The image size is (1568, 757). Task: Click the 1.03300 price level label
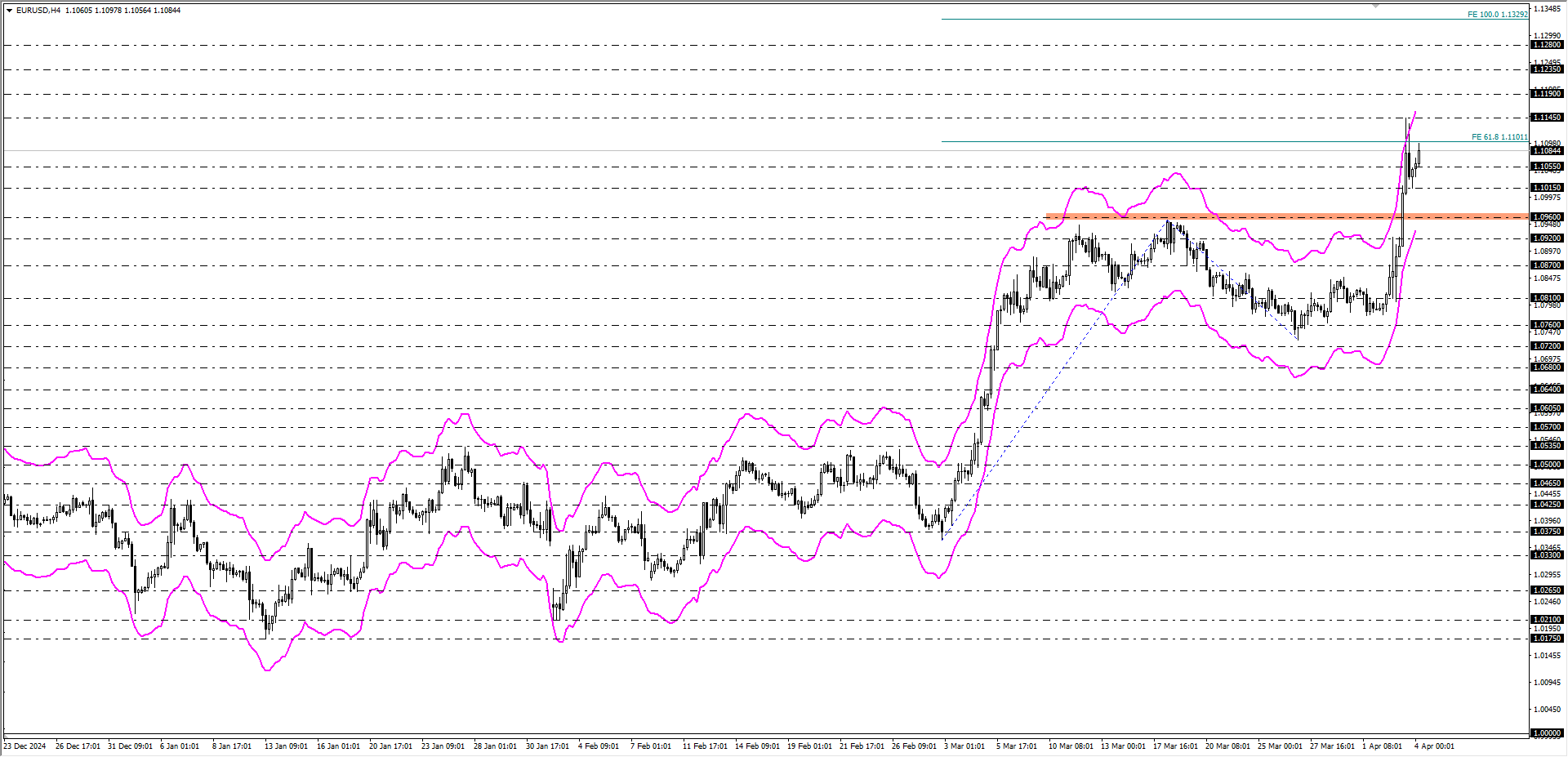(1547, 555)
